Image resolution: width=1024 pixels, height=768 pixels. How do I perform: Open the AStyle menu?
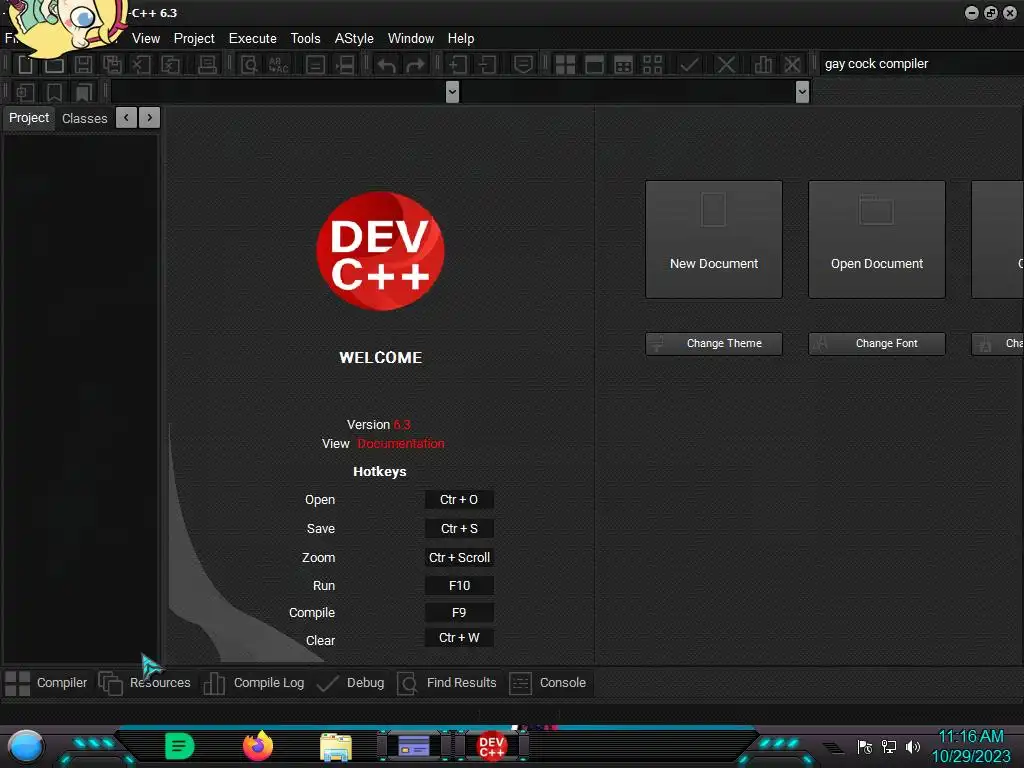(354, 39)
